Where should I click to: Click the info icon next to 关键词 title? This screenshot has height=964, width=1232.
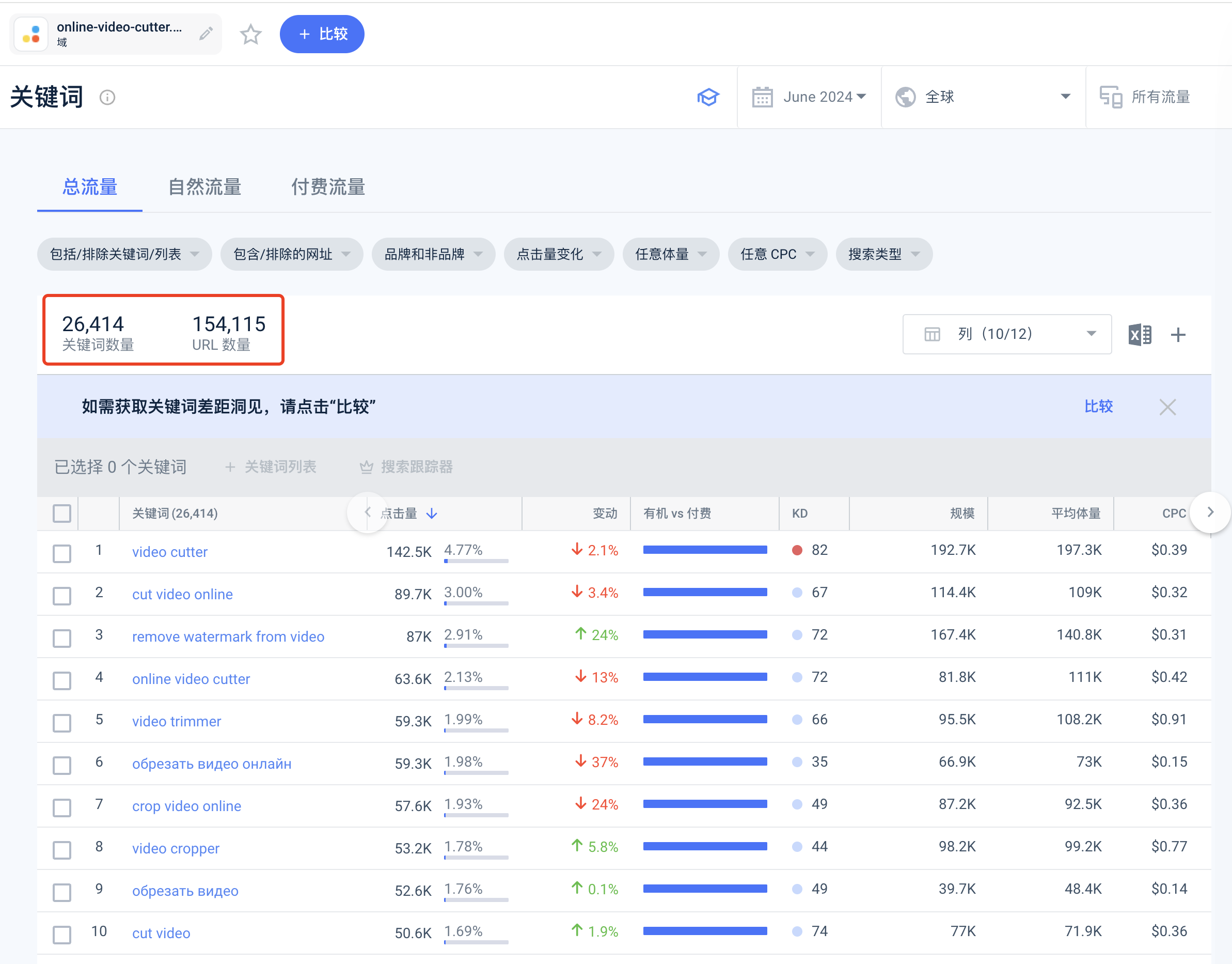tap(107, 98)
